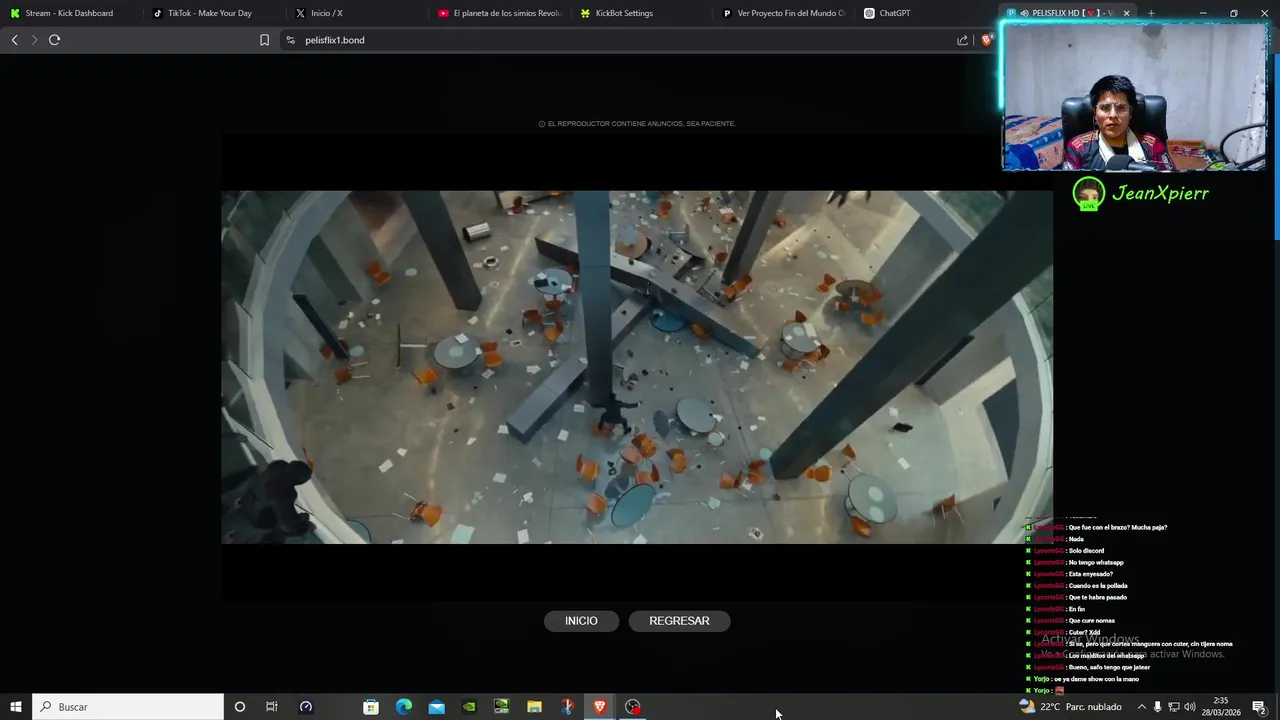
Task: Open Microsoft Store from the taskbar
Action: point(371,707)
